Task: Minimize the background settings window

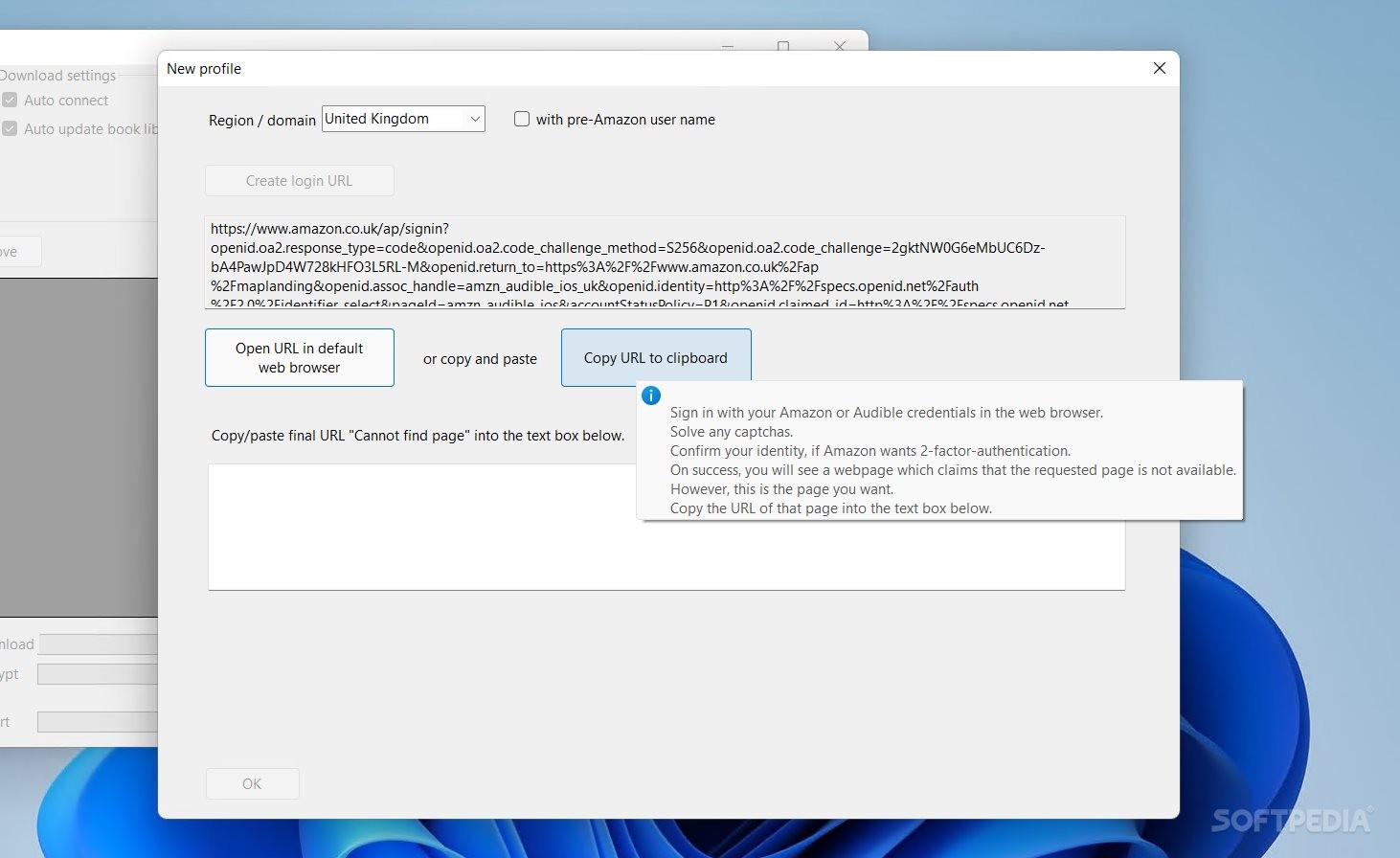Action: point(728,45)
